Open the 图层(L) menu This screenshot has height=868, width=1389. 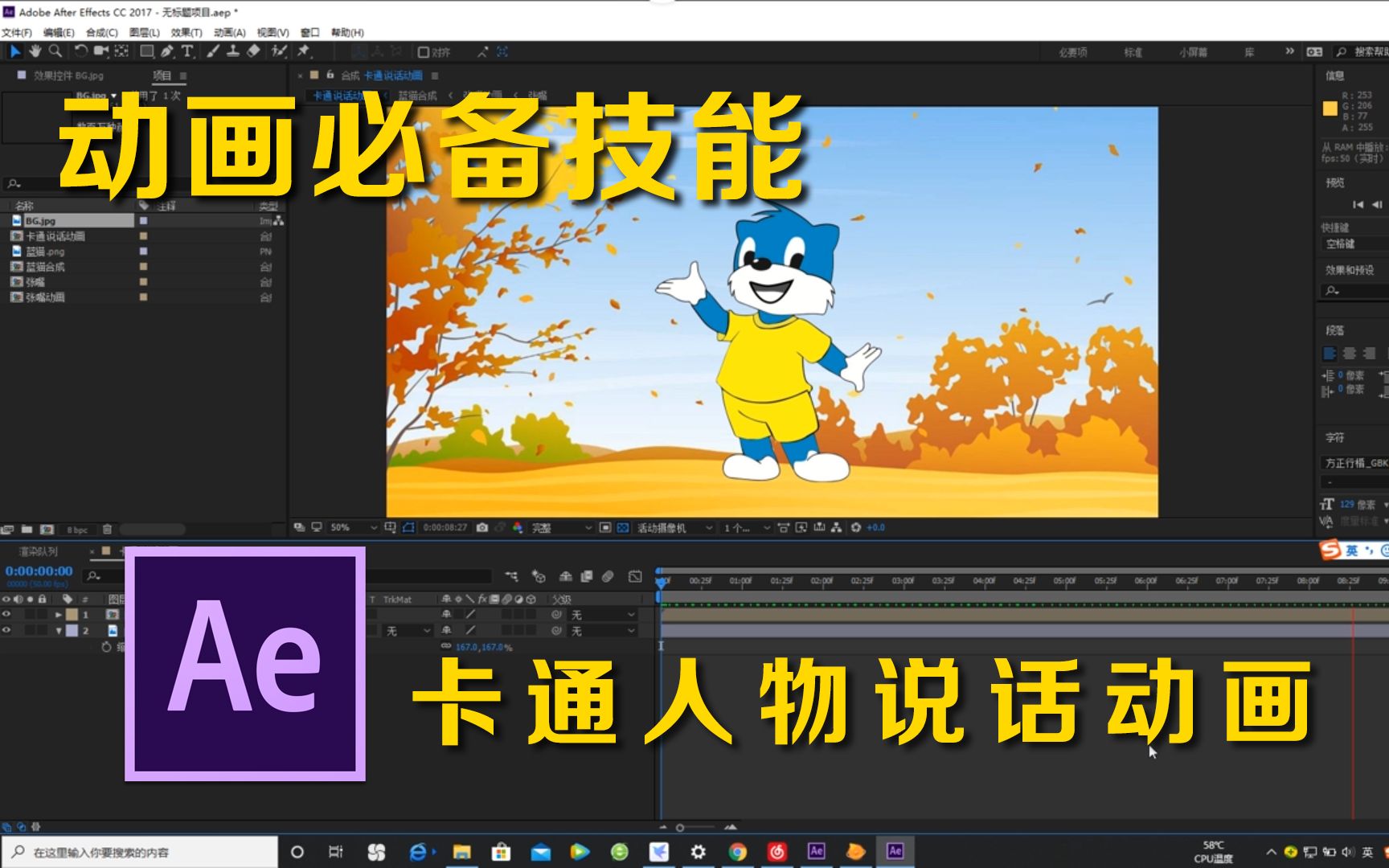[144, 33]
